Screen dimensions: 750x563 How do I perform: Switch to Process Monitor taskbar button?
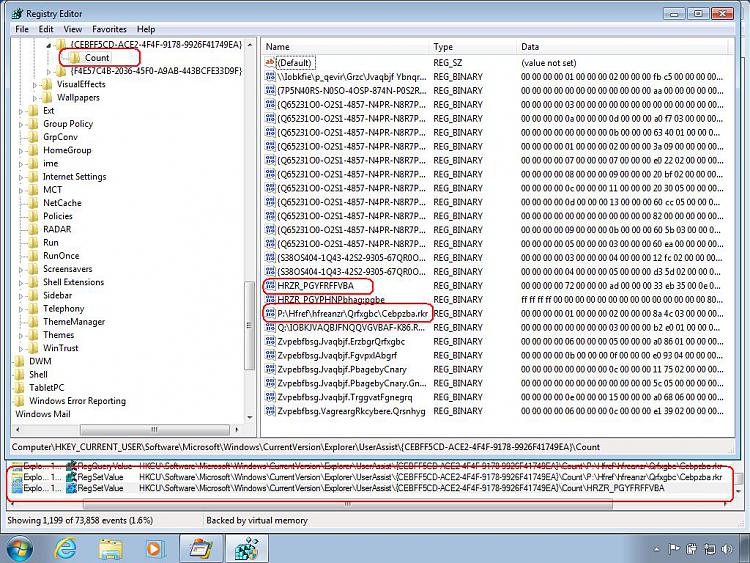201,549
